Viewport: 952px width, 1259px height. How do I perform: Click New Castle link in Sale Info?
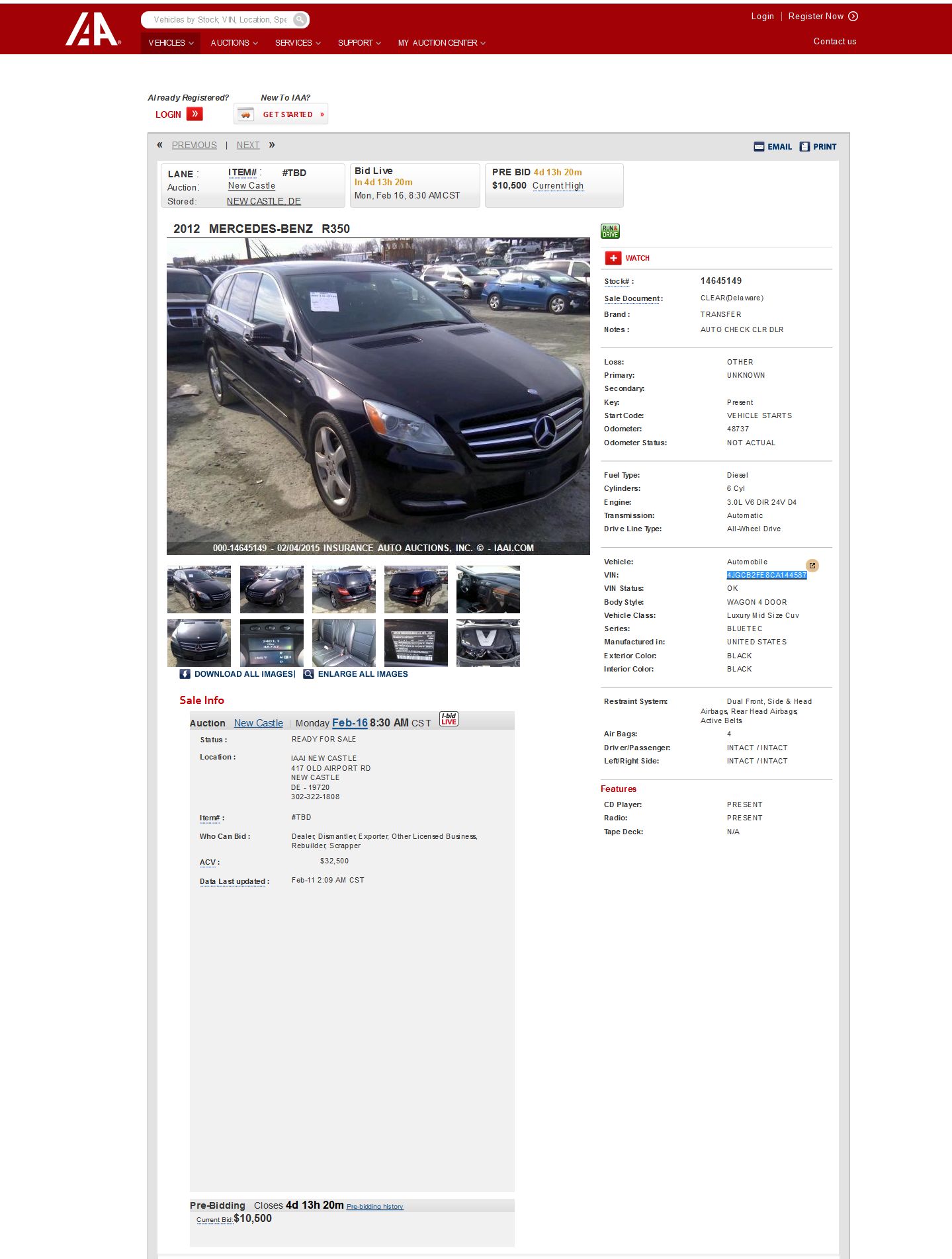259,723
